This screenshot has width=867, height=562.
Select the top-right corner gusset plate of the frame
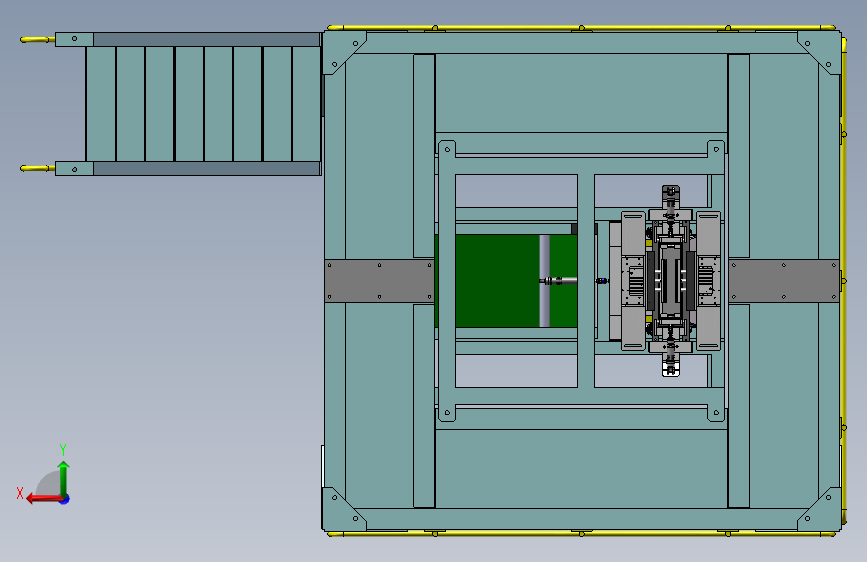click(823, 49)
